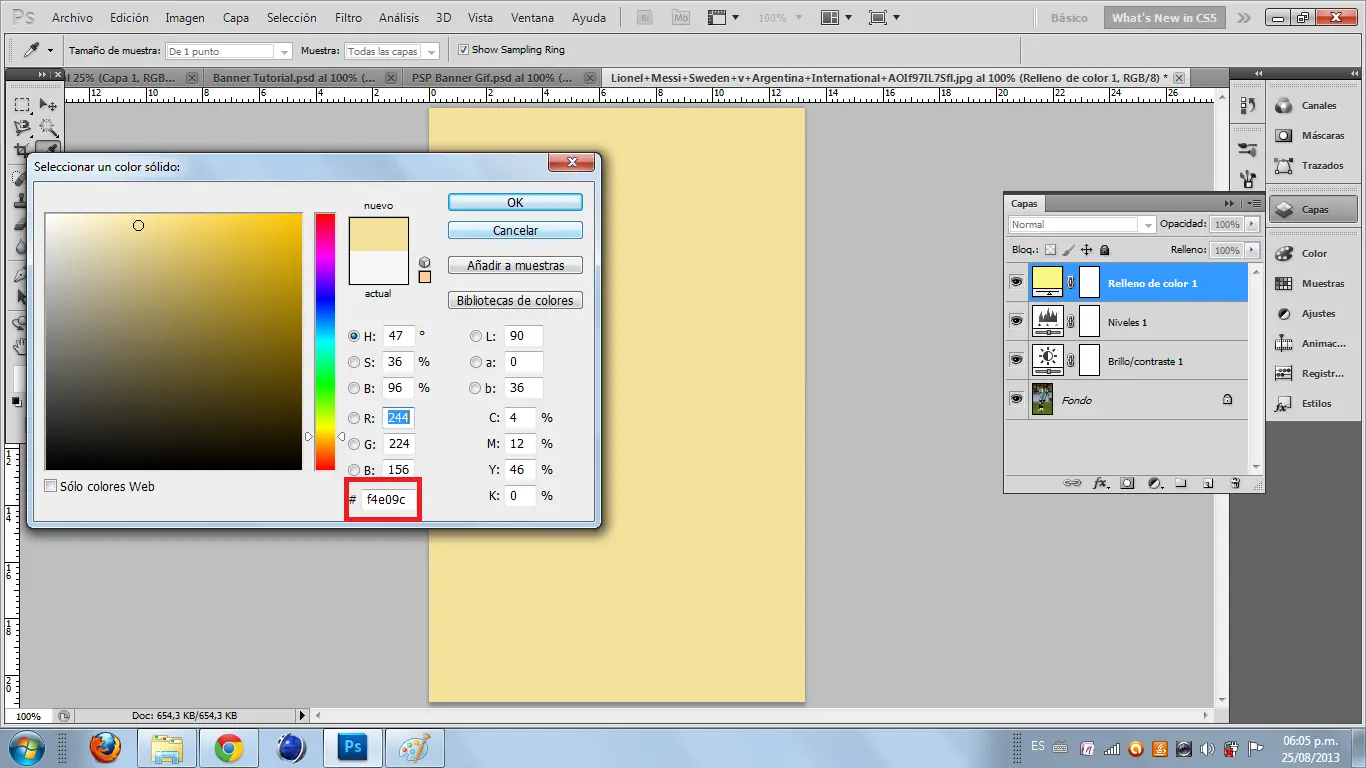Click the Básico workspace button
1366x768 pixels.
[1069, 18]
